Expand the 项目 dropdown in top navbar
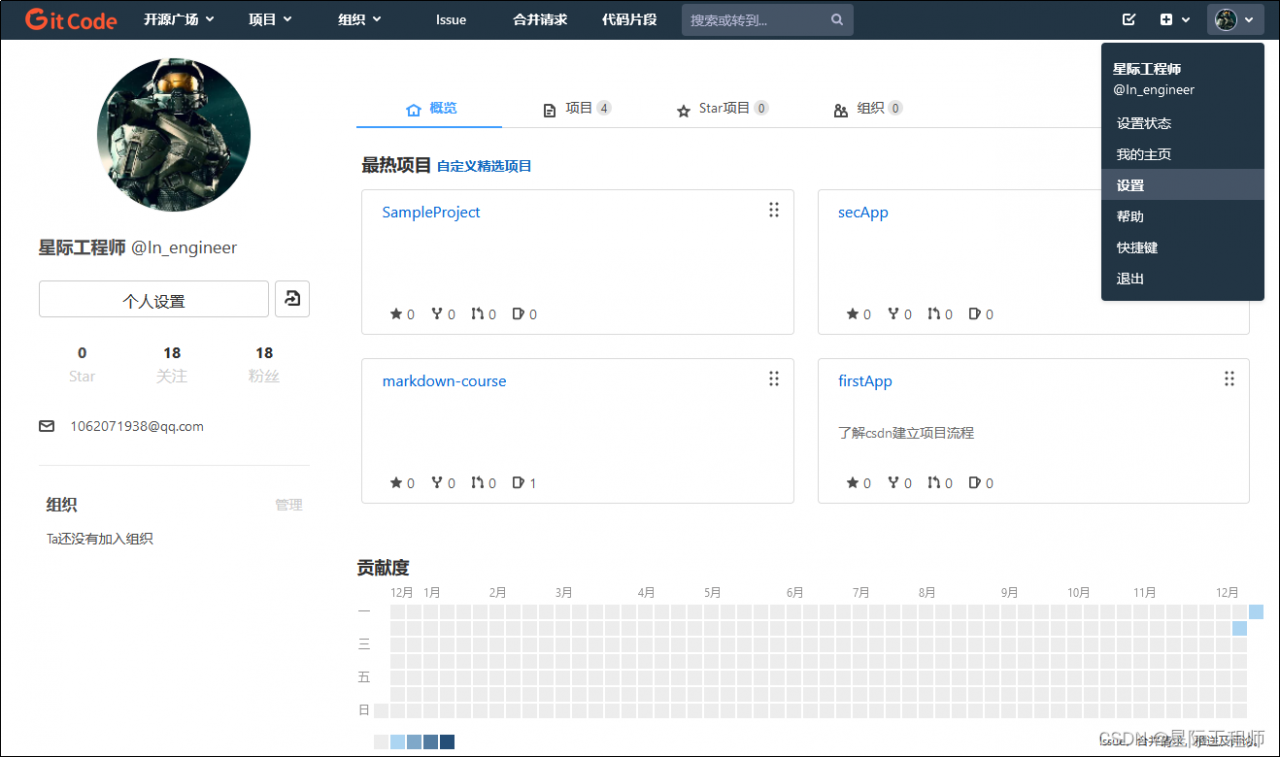 pos(270,20)
